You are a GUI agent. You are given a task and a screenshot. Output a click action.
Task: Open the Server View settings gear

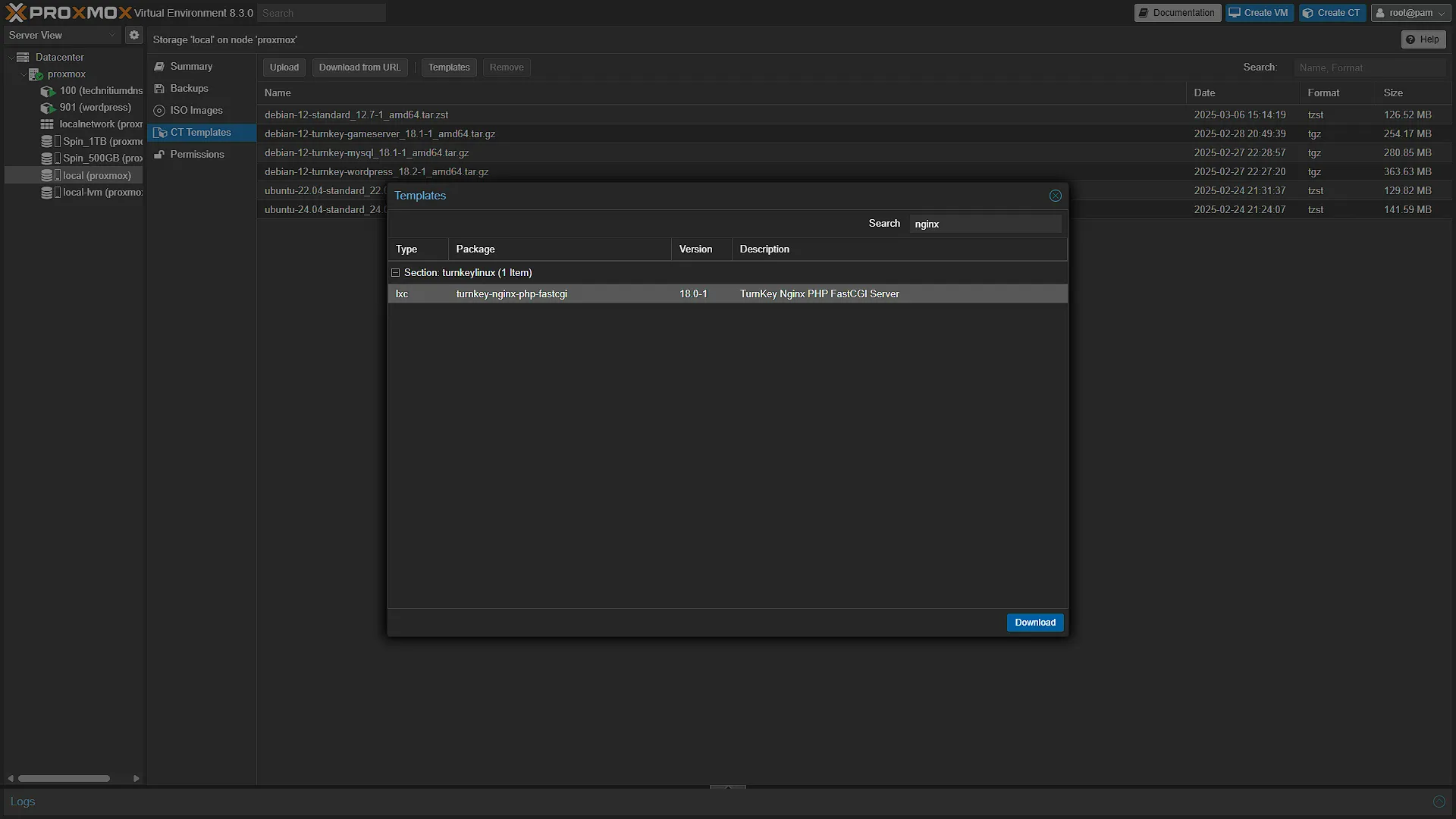pos(134,35)
